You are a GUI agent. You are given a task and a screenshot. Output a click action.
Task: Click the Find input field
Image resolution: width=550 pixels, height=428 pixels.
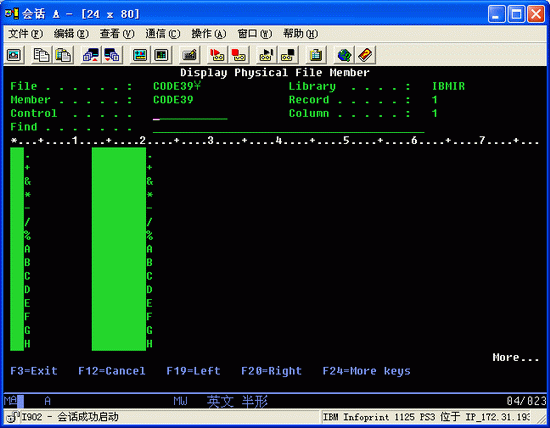pos(288,127)
